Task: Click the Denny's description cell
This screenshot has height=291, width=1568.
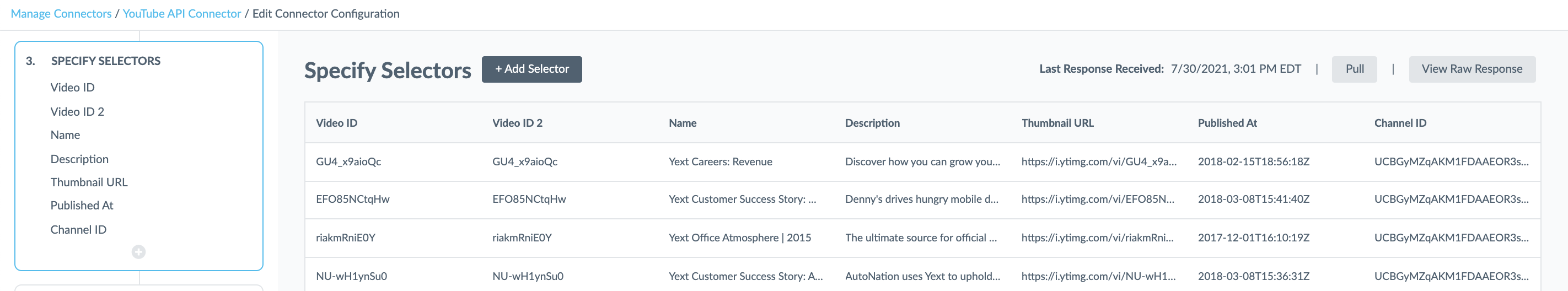Action: [x=922, y=199]
